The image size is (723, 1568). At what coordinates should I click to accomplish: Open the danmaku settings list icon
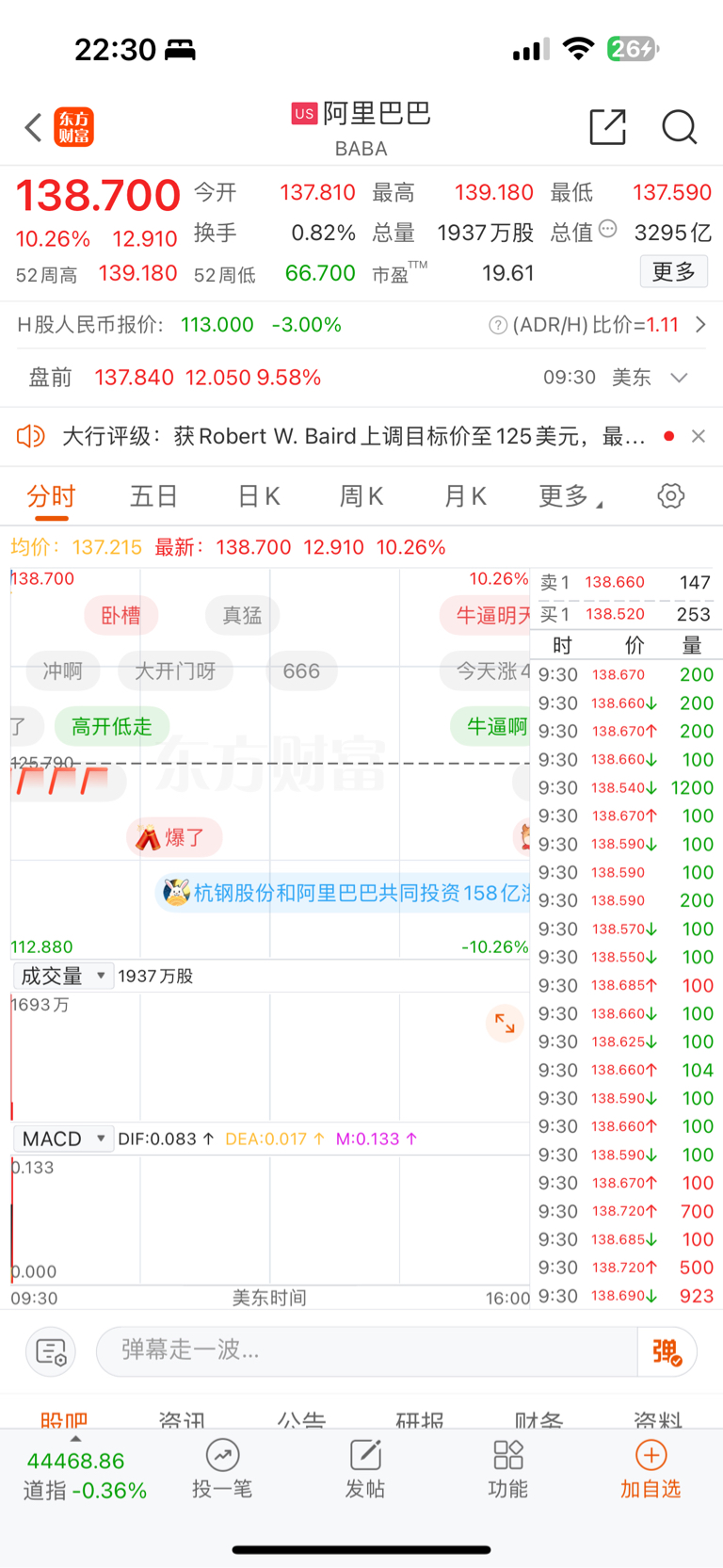[x=51, y=1351]
